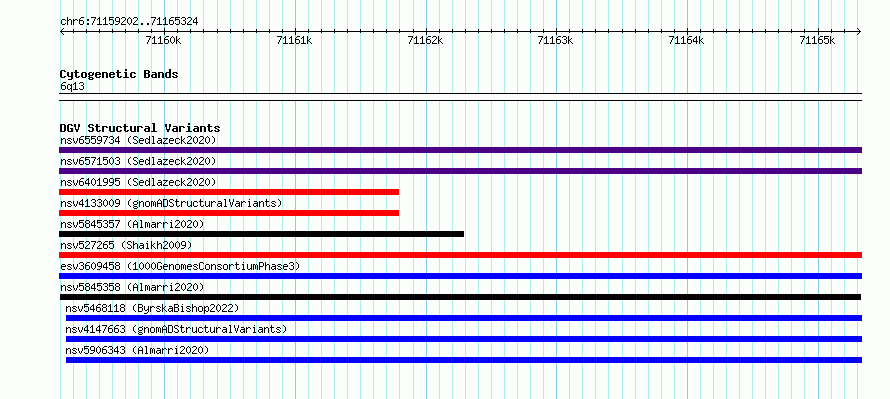Open variant nsv4133009 (gnomADStructuralVariants) label
Viewport: 890px width, 399px height.
click(x=171, y=203)
